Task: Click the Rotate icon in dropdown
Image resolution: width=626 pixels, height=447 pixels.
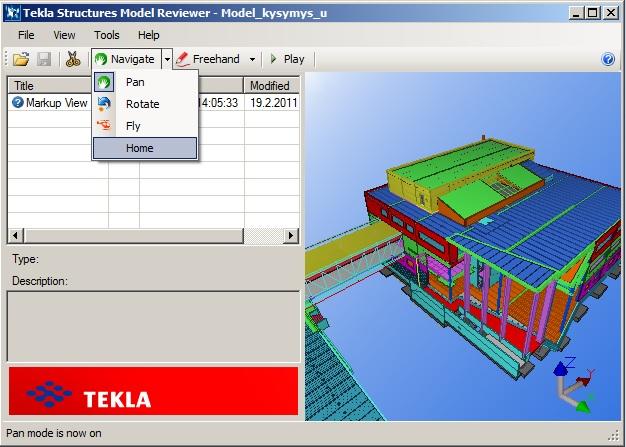Action: click(104, 104)
